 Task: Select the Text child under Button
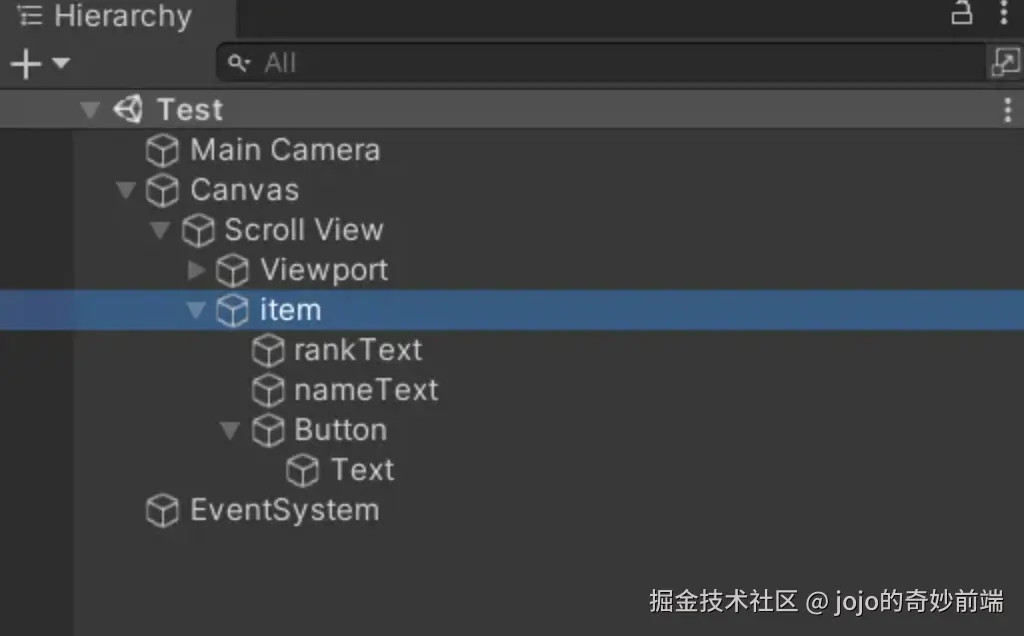click(362, 470)
